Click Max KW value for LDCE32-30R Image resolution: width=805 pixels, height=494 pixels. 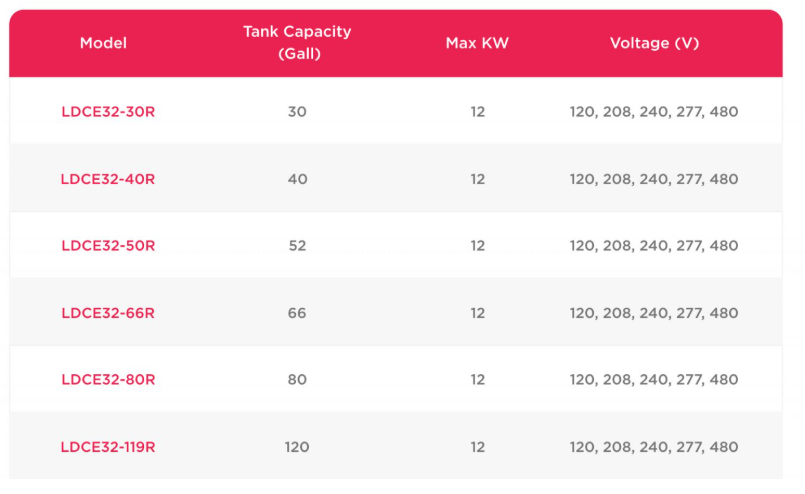(478, 112)
